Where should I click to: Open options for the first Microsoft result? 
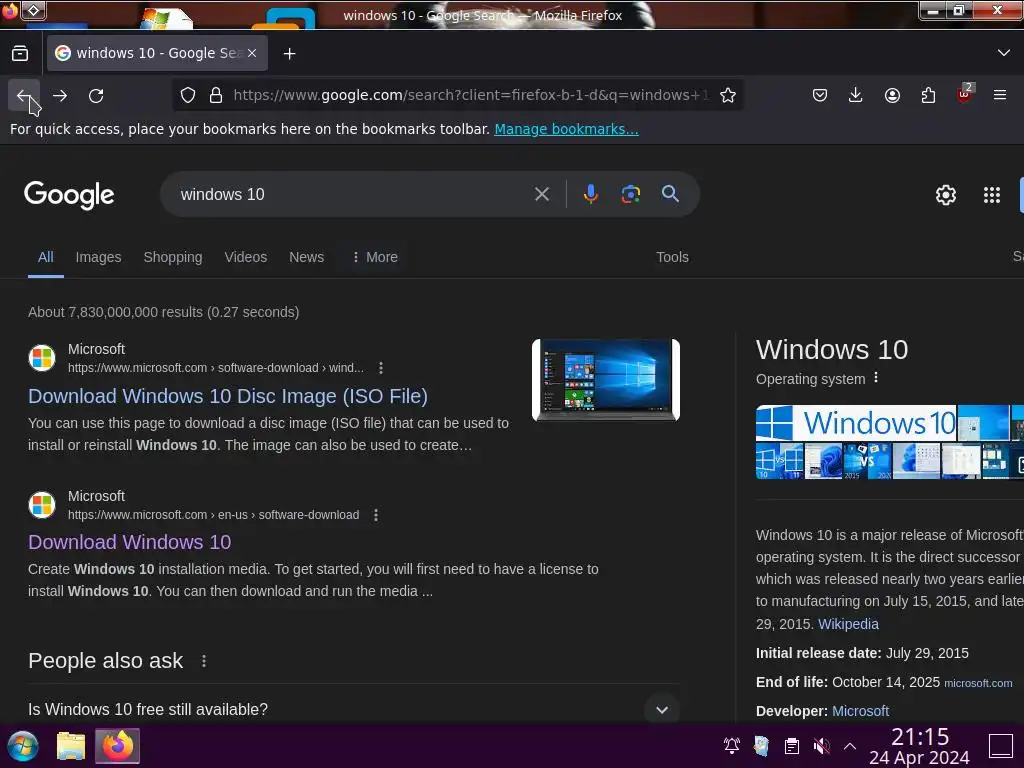point(381,368)
